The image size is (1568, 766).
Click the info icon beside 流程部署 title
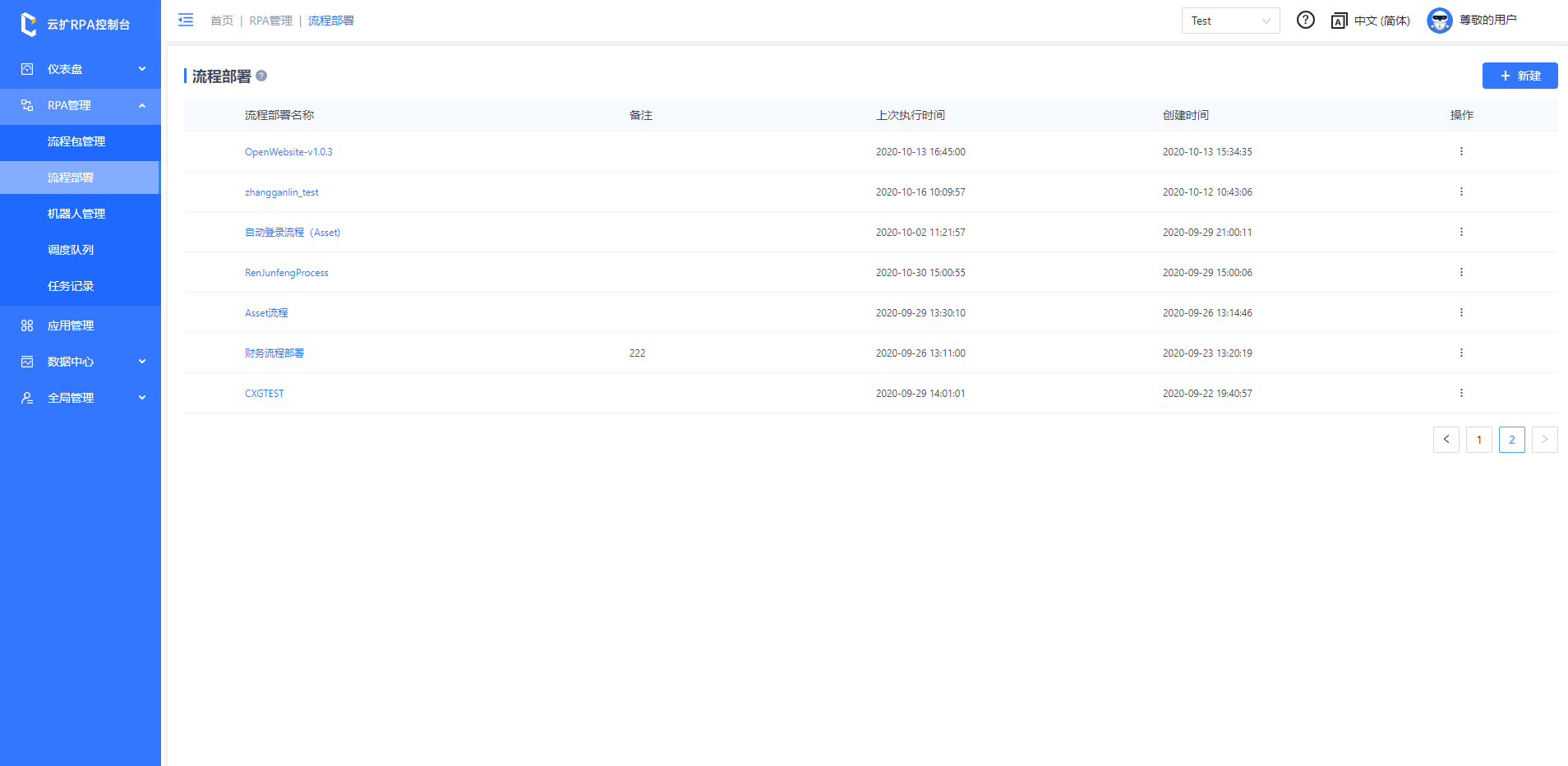[261, 76]
